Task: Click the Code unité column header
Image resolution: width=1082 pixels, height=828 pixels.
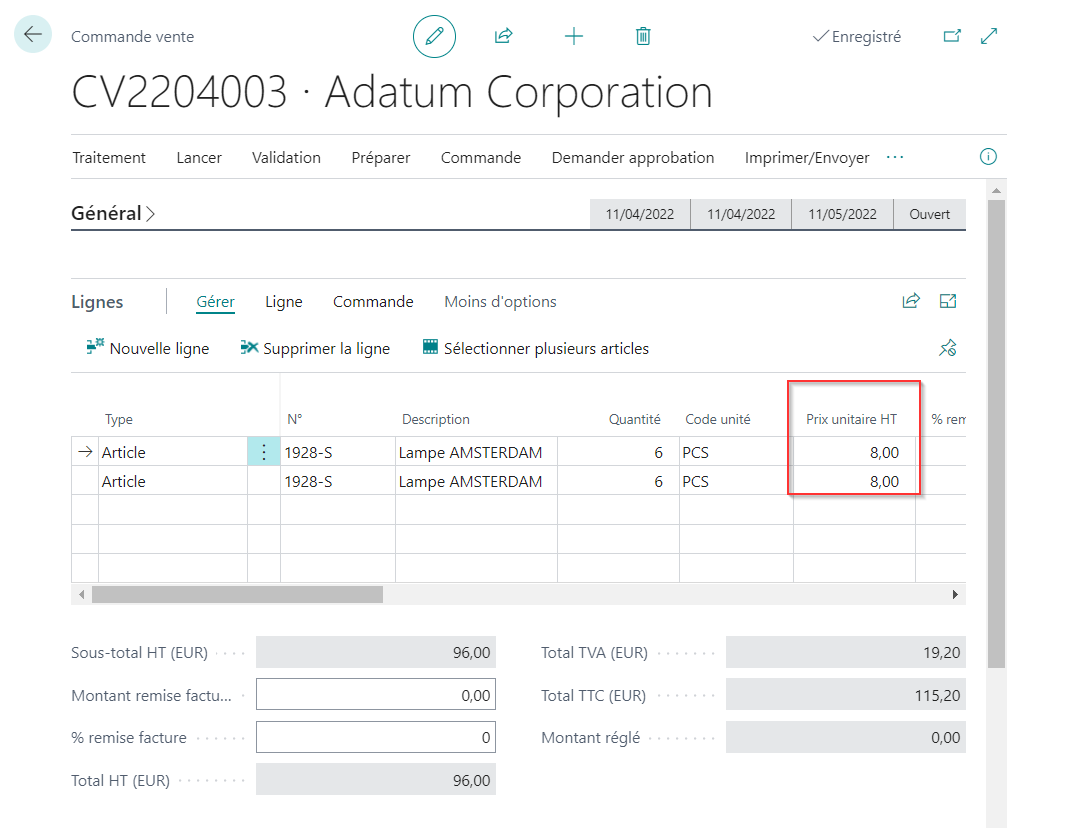Action: (x=718, y=419)
